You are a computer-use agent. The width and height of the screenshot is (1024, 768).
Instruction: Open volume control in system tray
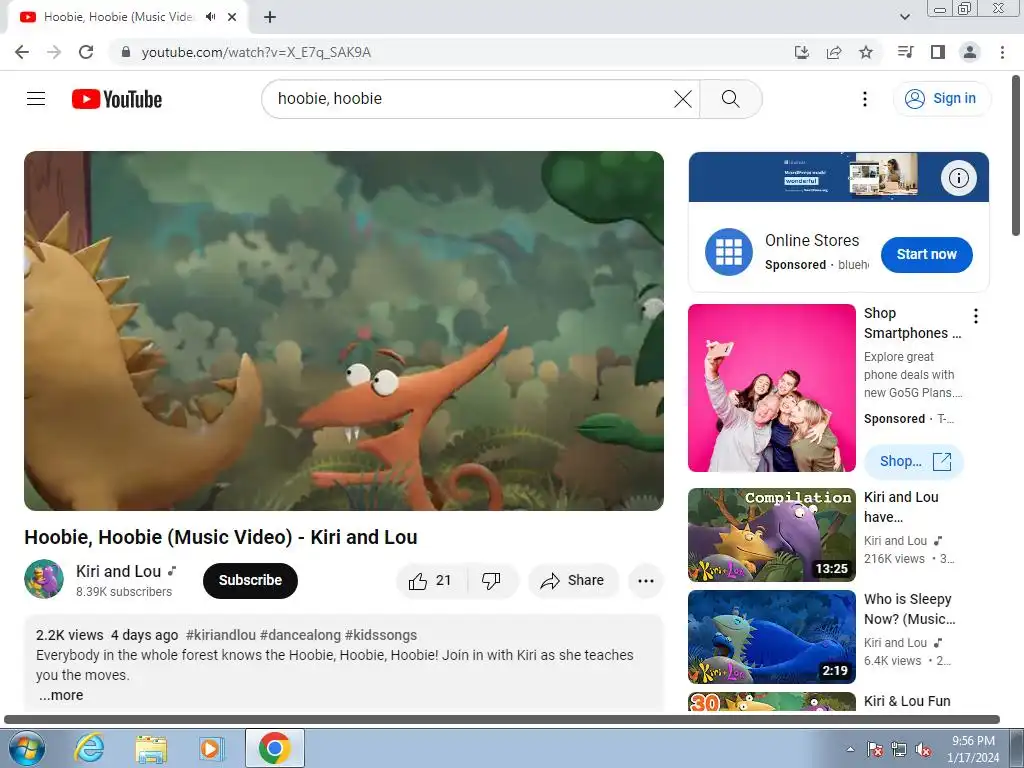pyautogui.click(x=923, y=749)
